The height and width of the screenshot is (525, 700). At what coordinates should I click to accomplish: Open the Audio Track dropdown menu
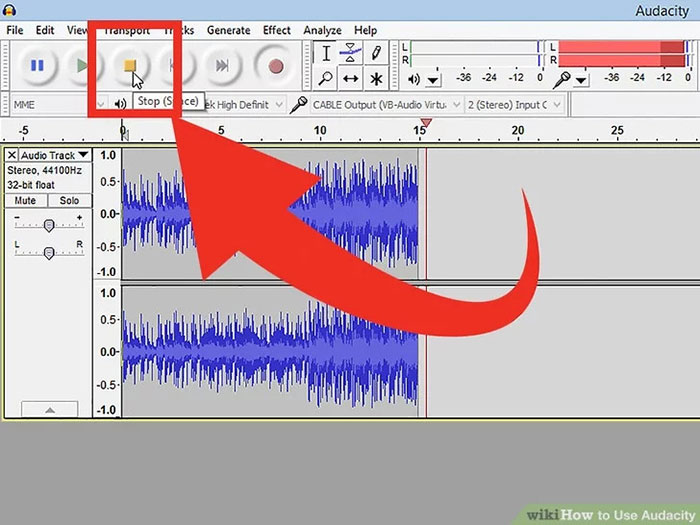pos(83,156)
